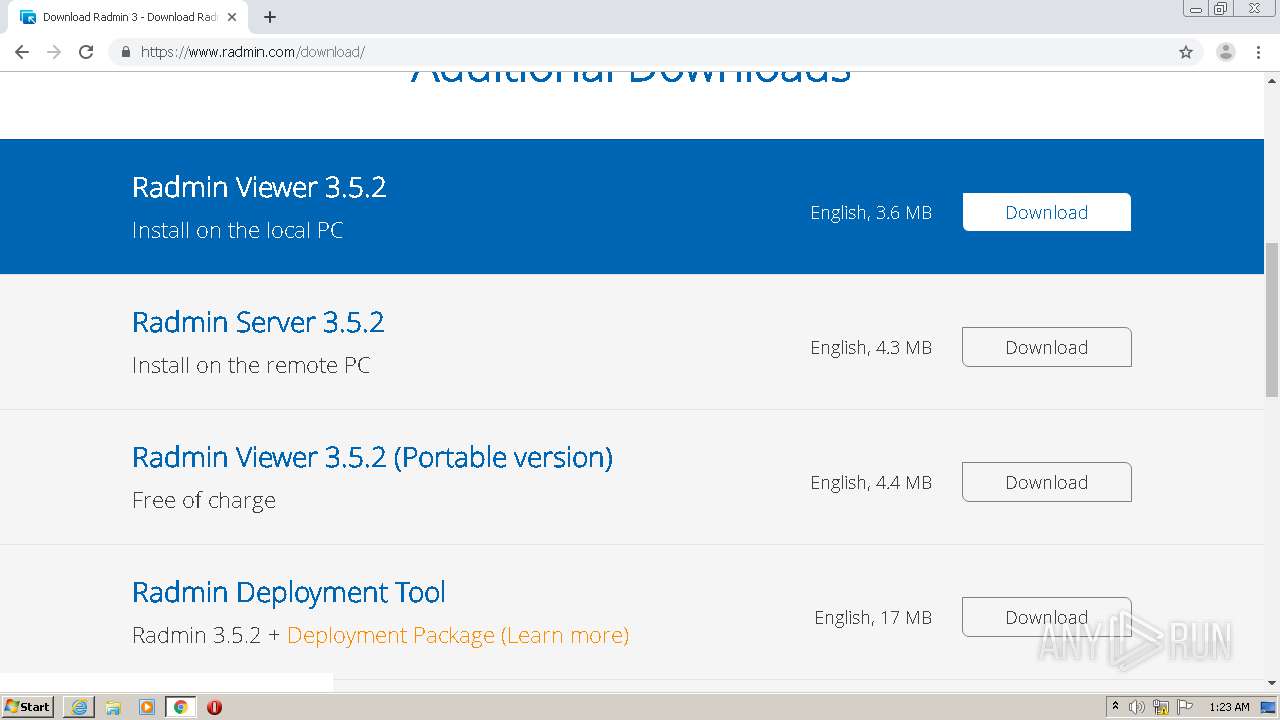Image resolution: width=1280 pixels, height=720 pixels.
Task: Open the Action Center flag icon
Action: coord(1185,707)
